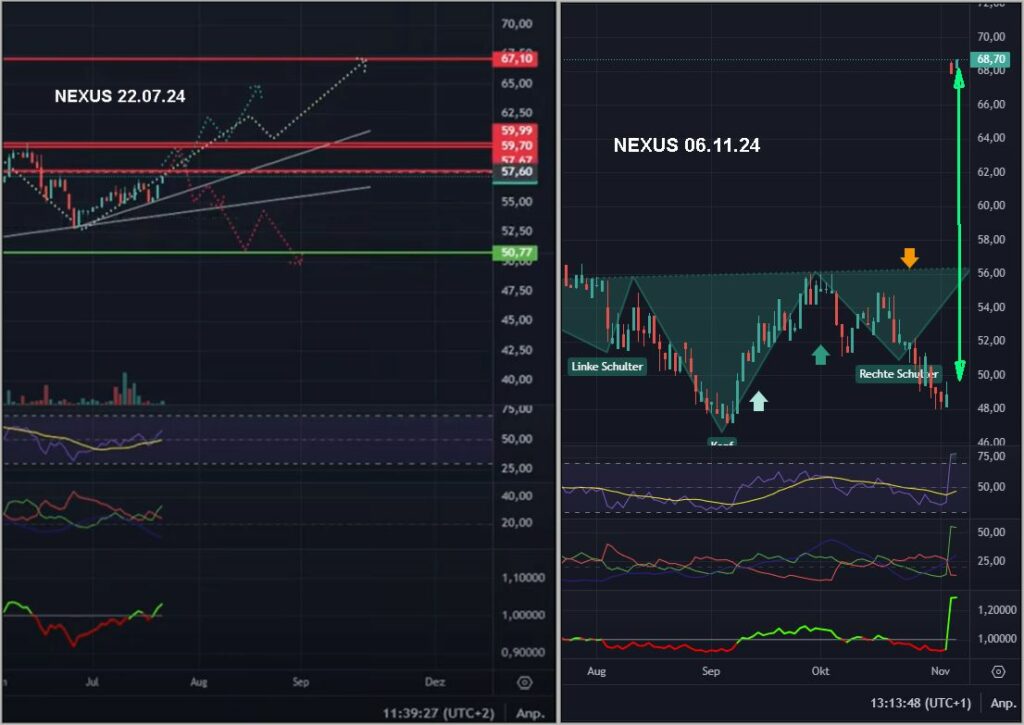Click the 'Rechte Schulter' pattern label

[x=899, y=374]
